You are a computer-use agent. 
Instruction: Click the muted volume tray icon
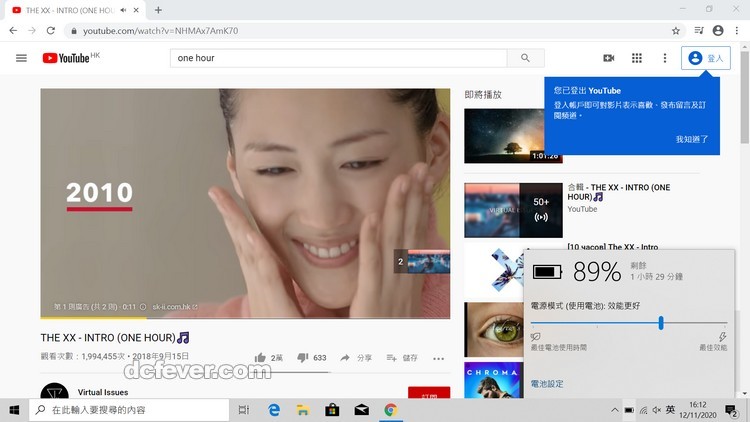[657, 410]
